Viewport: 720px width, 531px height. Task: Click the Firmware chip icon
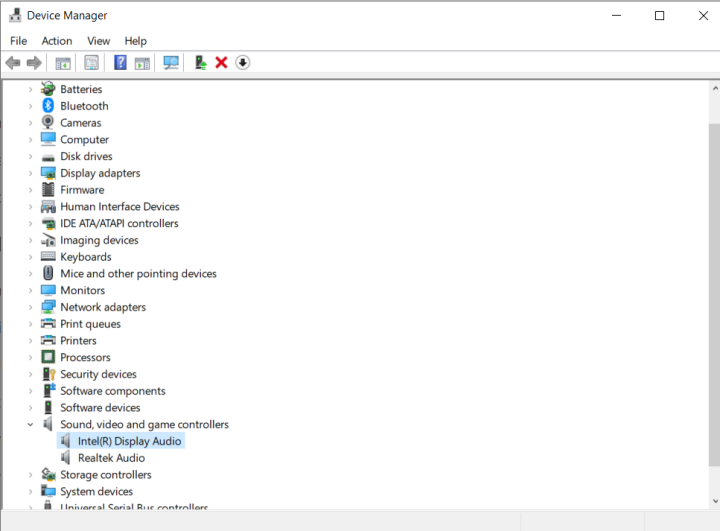[x=48, y=189]
